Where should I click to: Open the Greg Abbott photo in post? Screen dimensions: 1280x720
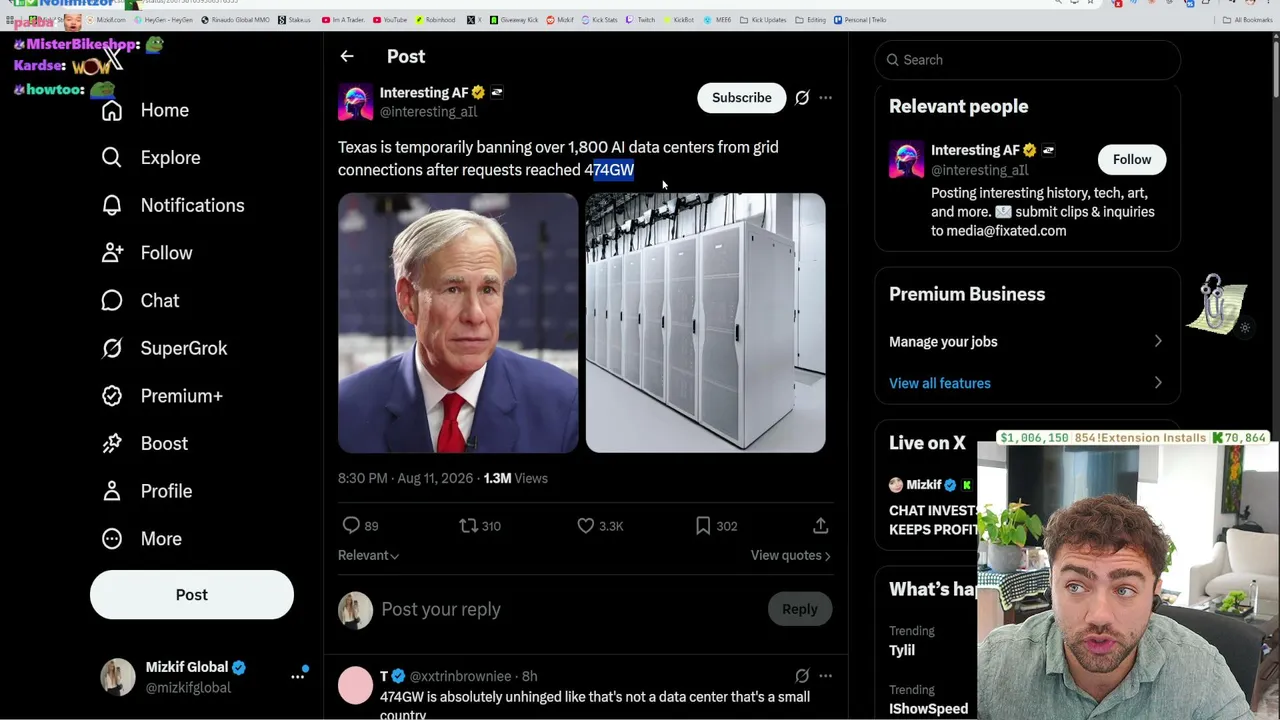[458, 323]
